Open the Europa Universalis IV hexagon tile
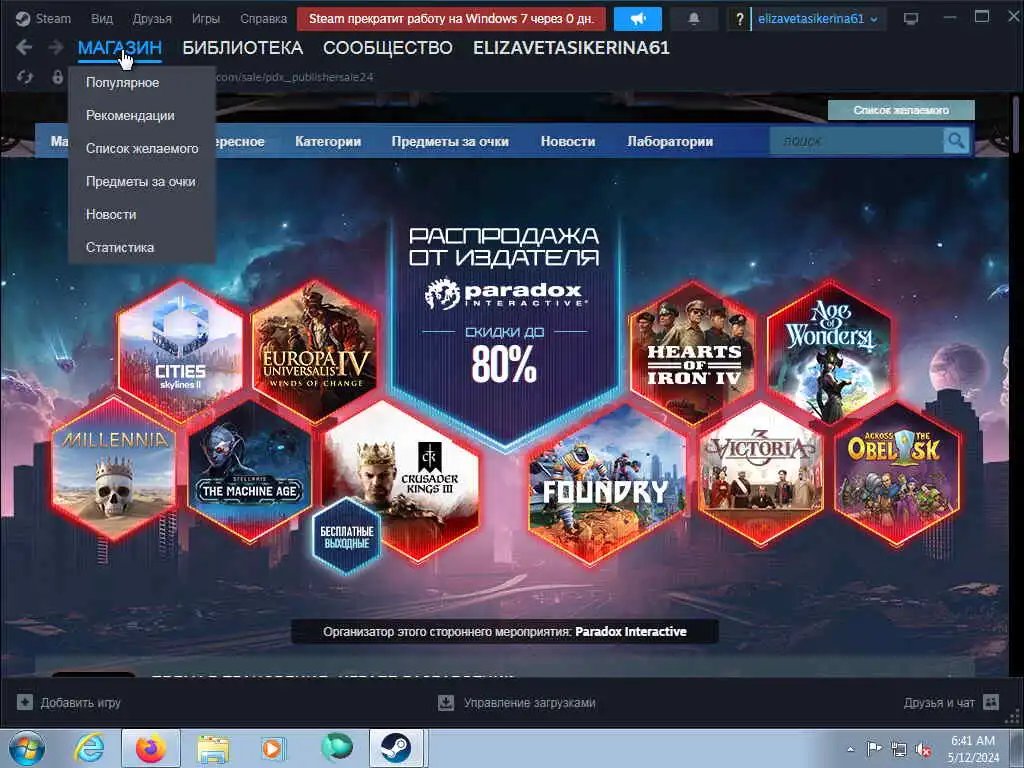1024x768 pixels. click(315, 350)
